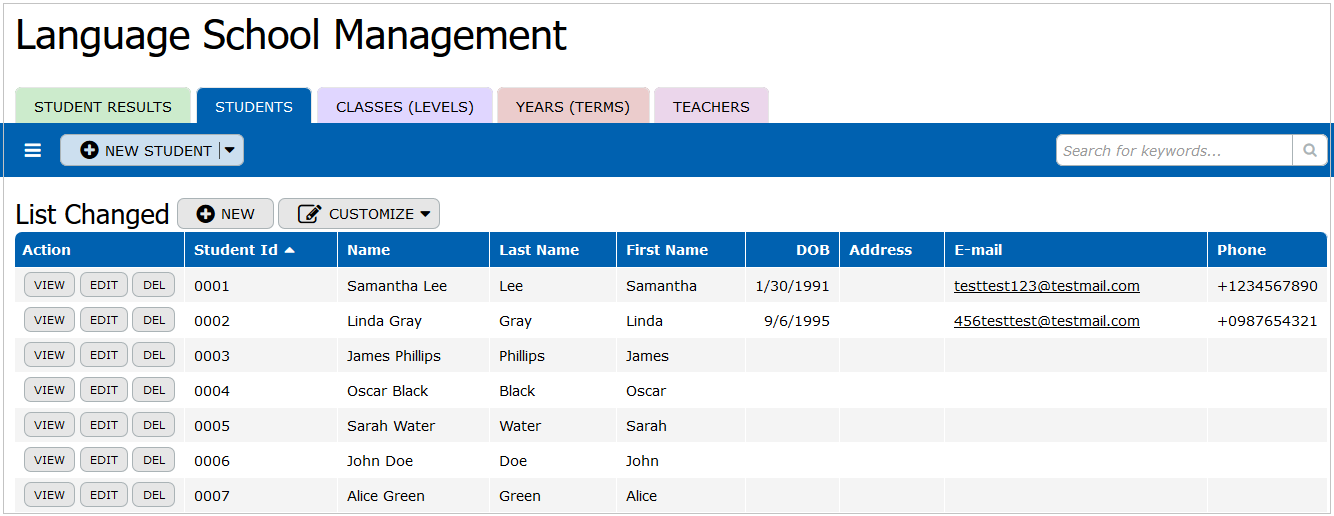View the Alice Green record

[49, 495]
